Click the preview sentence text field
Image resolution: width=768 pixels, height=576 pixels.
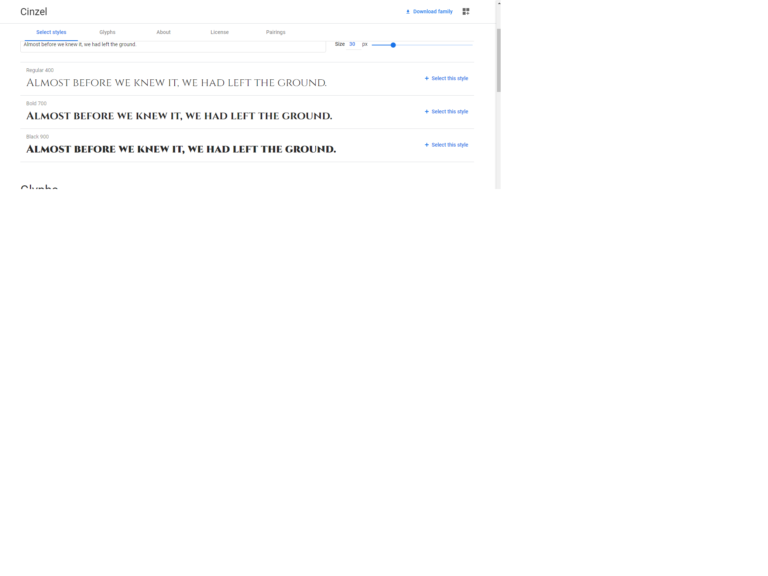[x=173, y=46]
